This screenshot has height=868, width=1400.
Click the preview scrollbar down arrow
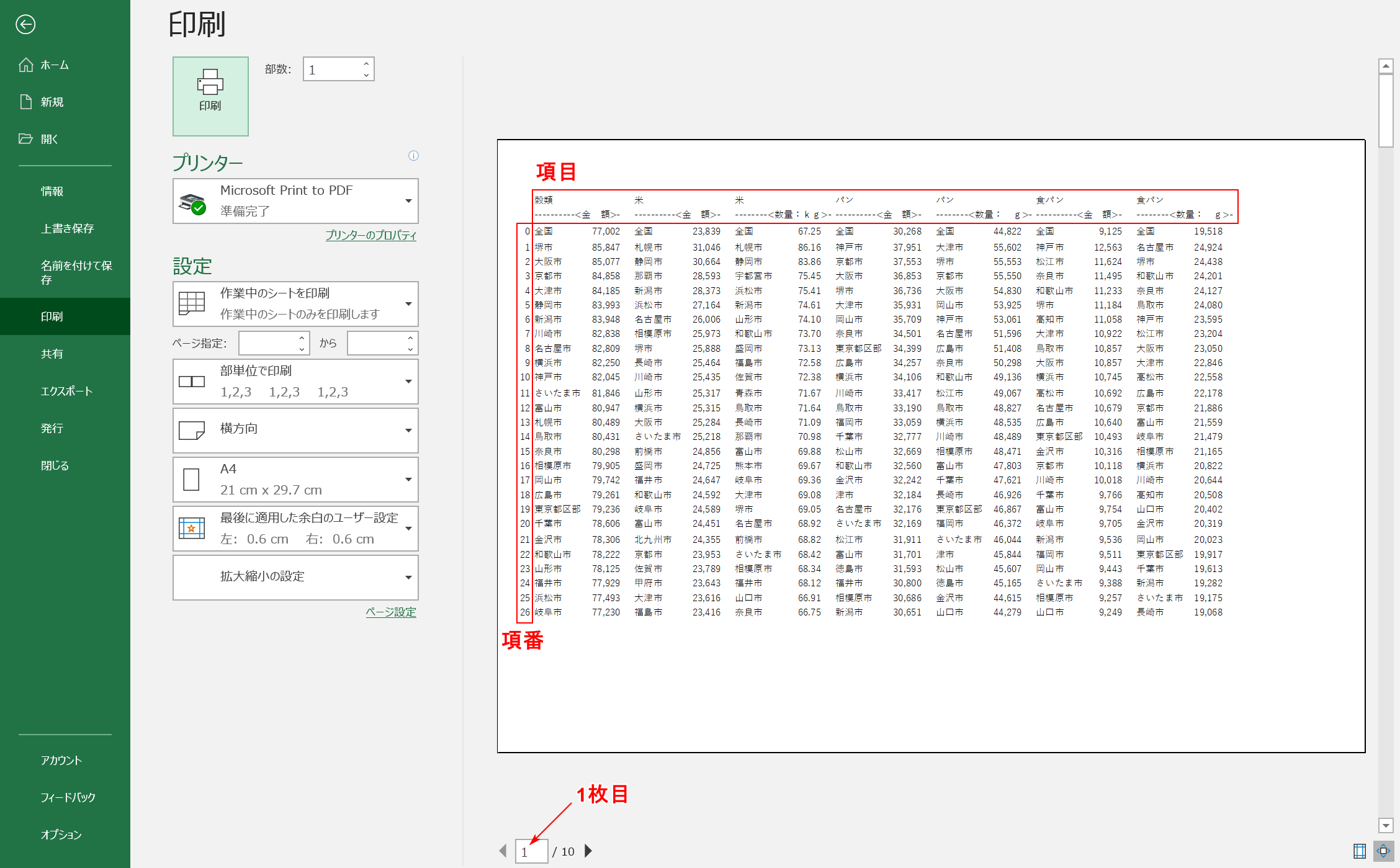pos(1386,825)
